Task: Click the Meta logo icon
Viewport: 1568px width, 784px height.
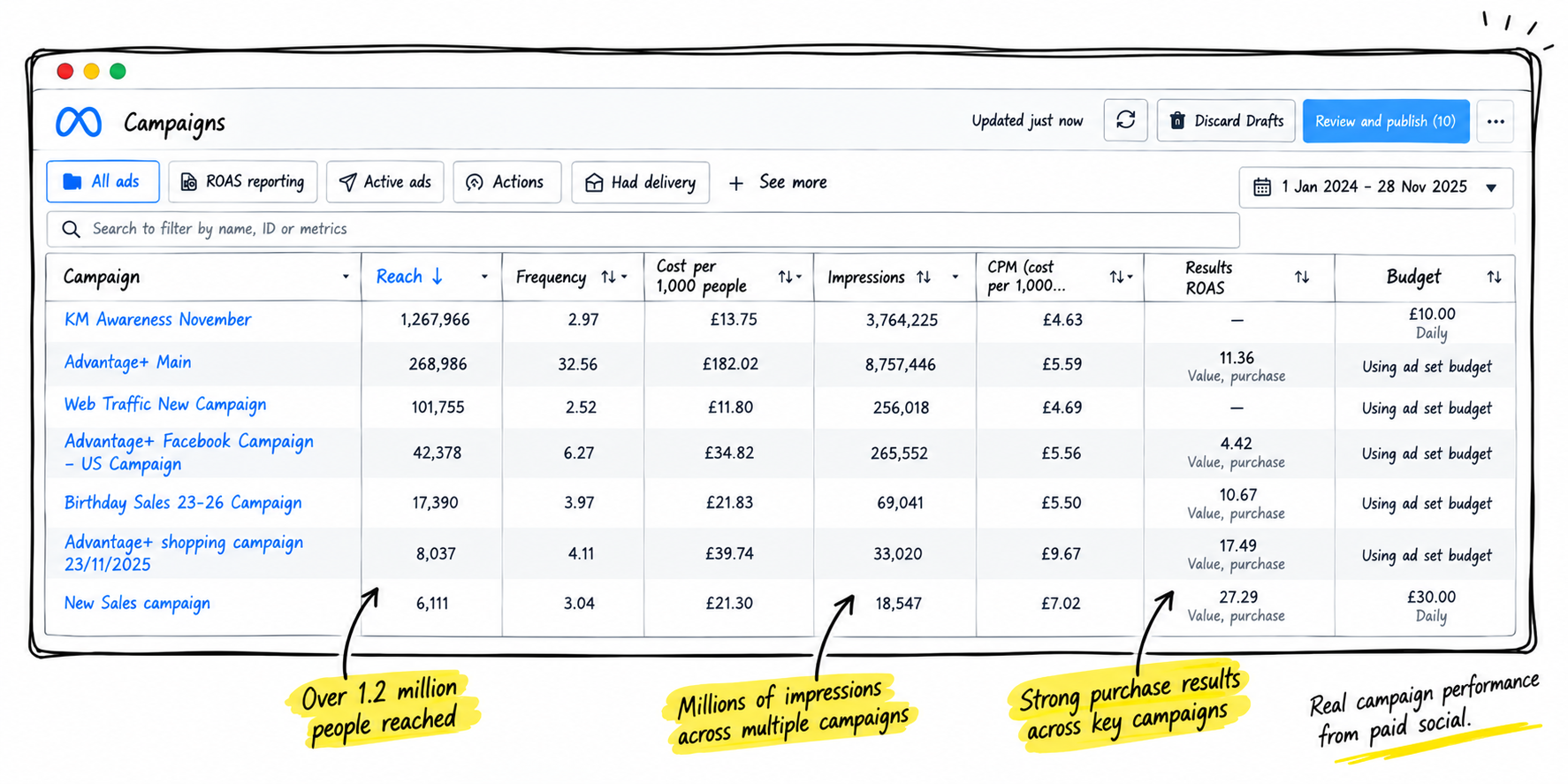Action: (79, 122)
